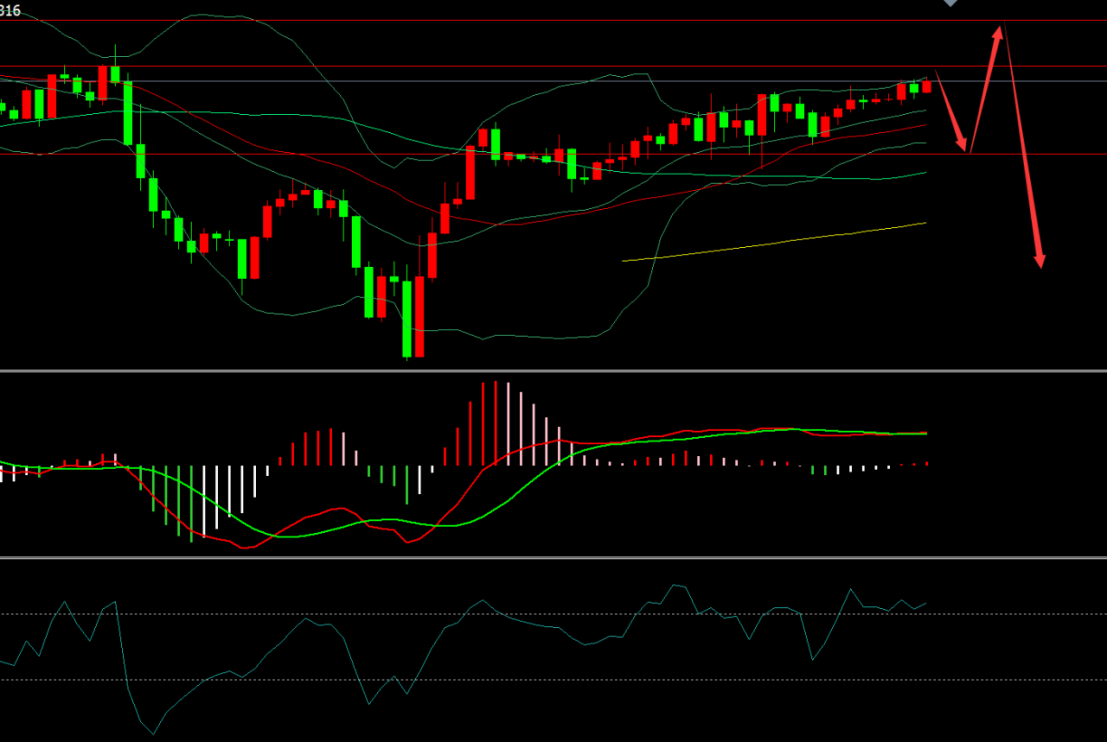Click the gray horizontal current price line
The image size is (1107, 743).
coord(554,81)
